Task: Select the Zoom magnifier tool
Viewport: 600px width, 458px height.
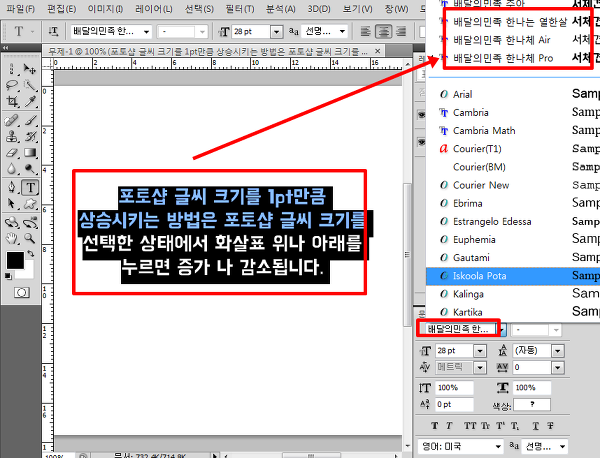Action: 30,238
